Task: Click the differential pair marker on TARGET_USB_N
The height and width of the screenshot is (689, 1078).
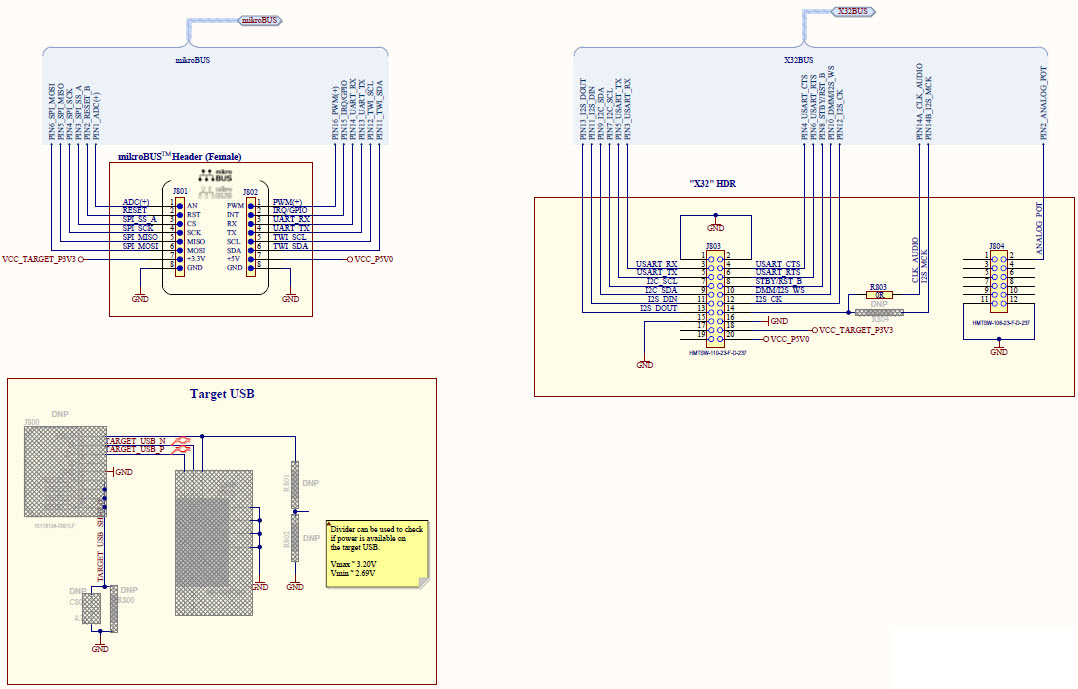Action: coord(182,440)
